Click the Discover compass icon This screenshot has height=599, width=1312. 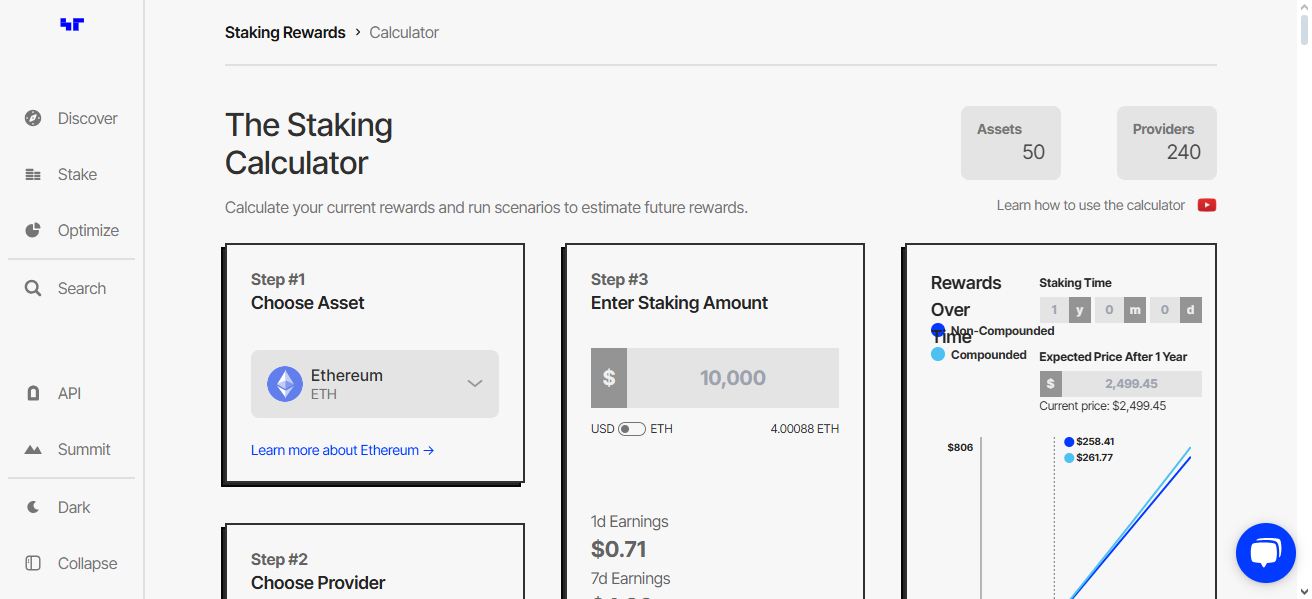pyautogui.click(x=33, y=118)
